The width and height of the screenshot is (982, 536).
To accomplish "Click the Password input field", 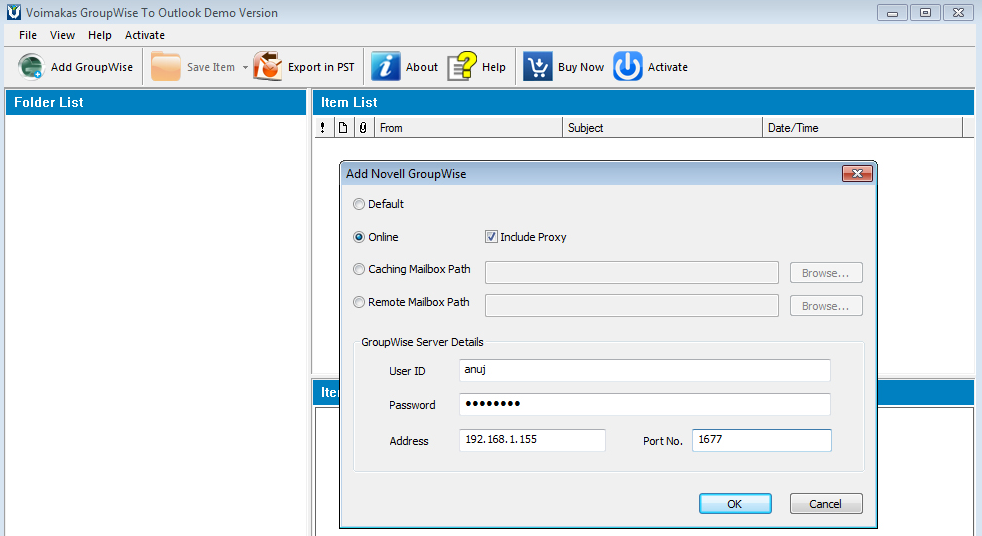I will (x=644, y=404).
